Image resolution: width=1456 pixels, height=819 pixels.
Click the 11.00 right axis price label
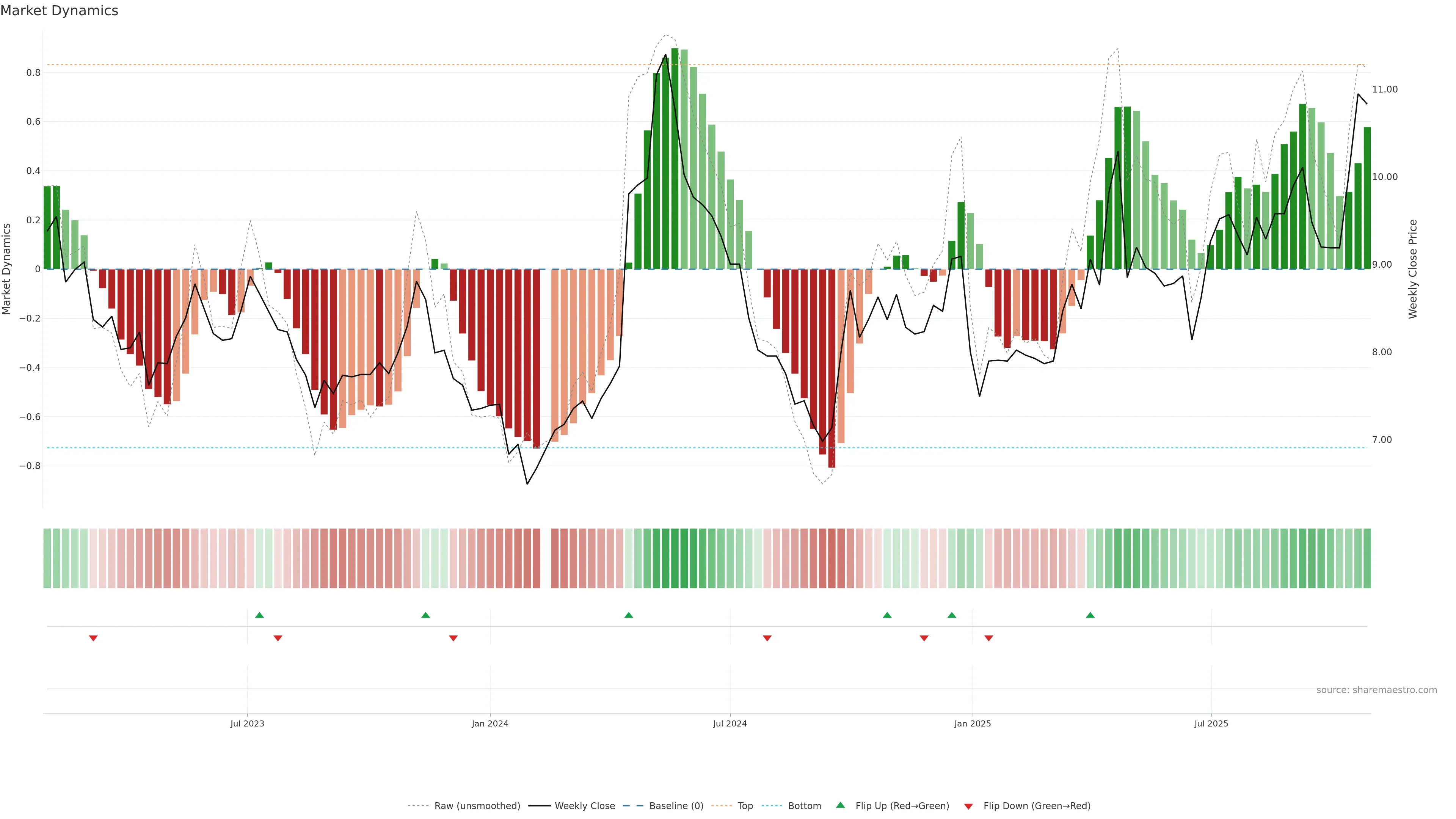1384,89
